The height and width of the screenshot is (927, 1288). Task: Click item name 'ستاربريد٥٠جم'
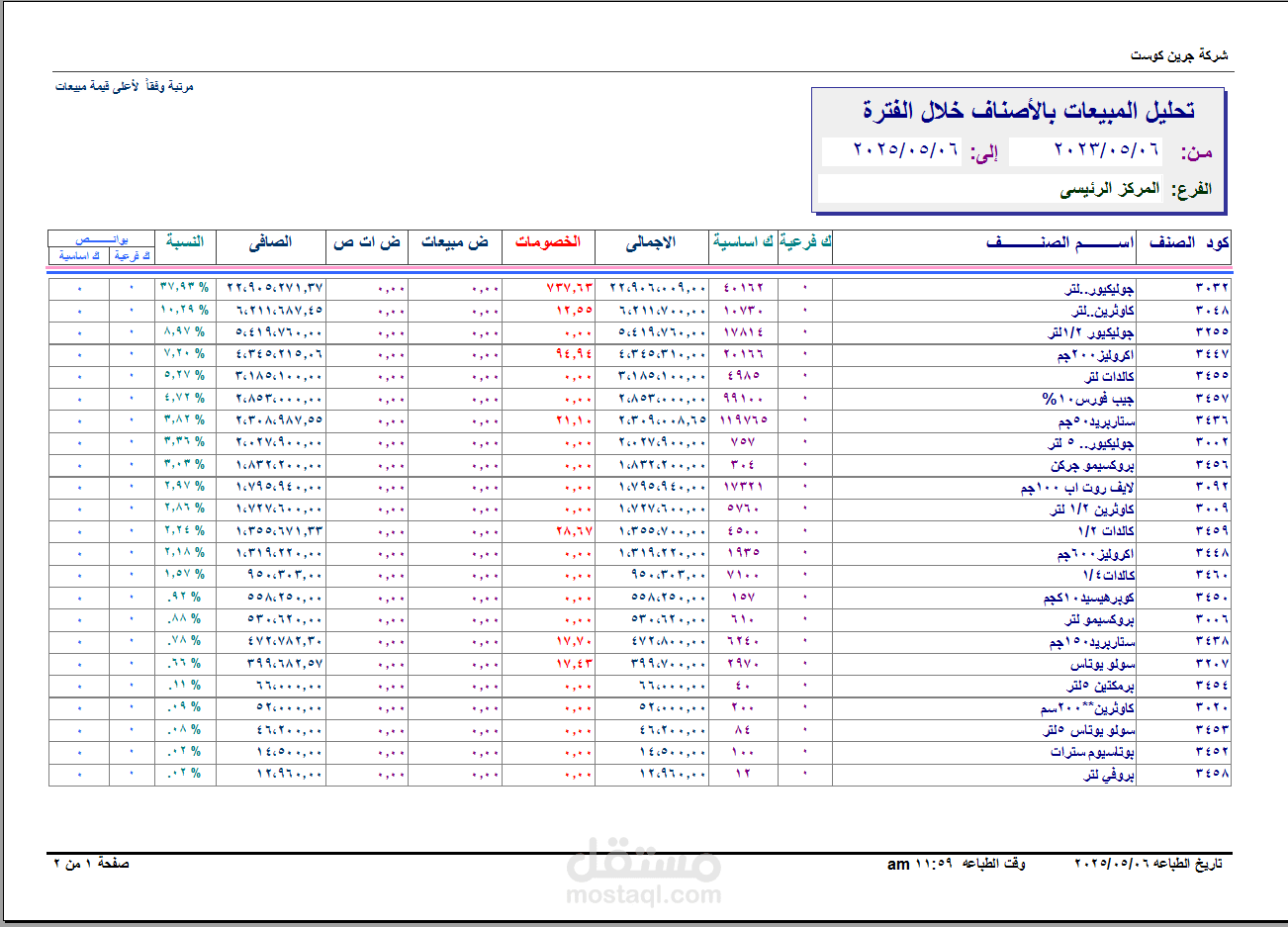1096,421
